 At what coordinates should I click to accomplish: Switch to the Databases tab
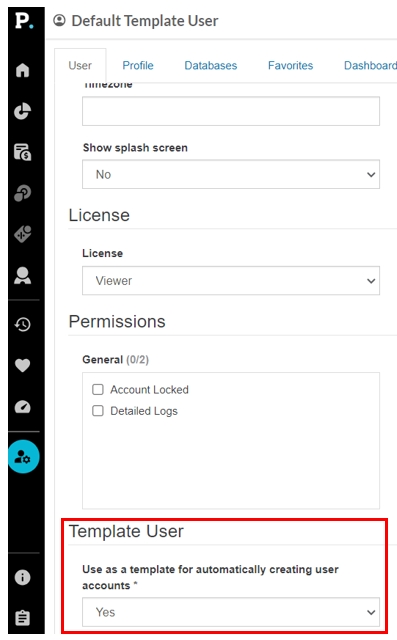[x=211, y=65]
